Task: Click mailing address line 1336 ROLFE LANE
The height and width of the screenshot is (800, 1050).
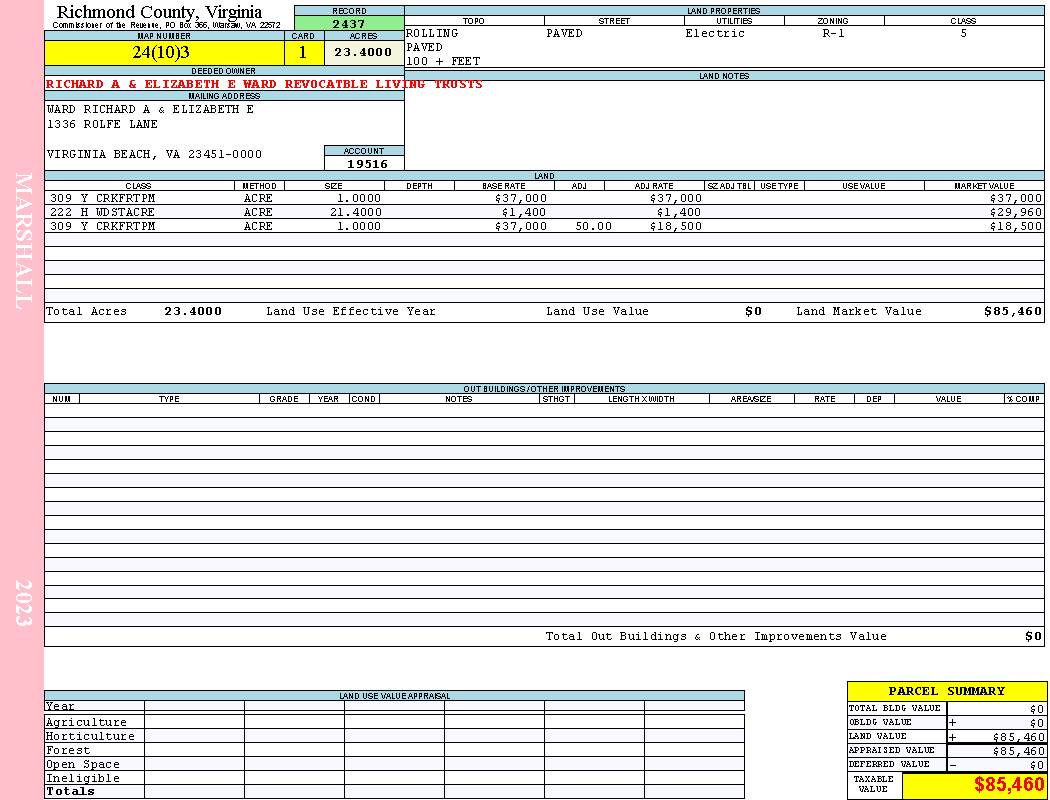Action: [x=102, y=124]
